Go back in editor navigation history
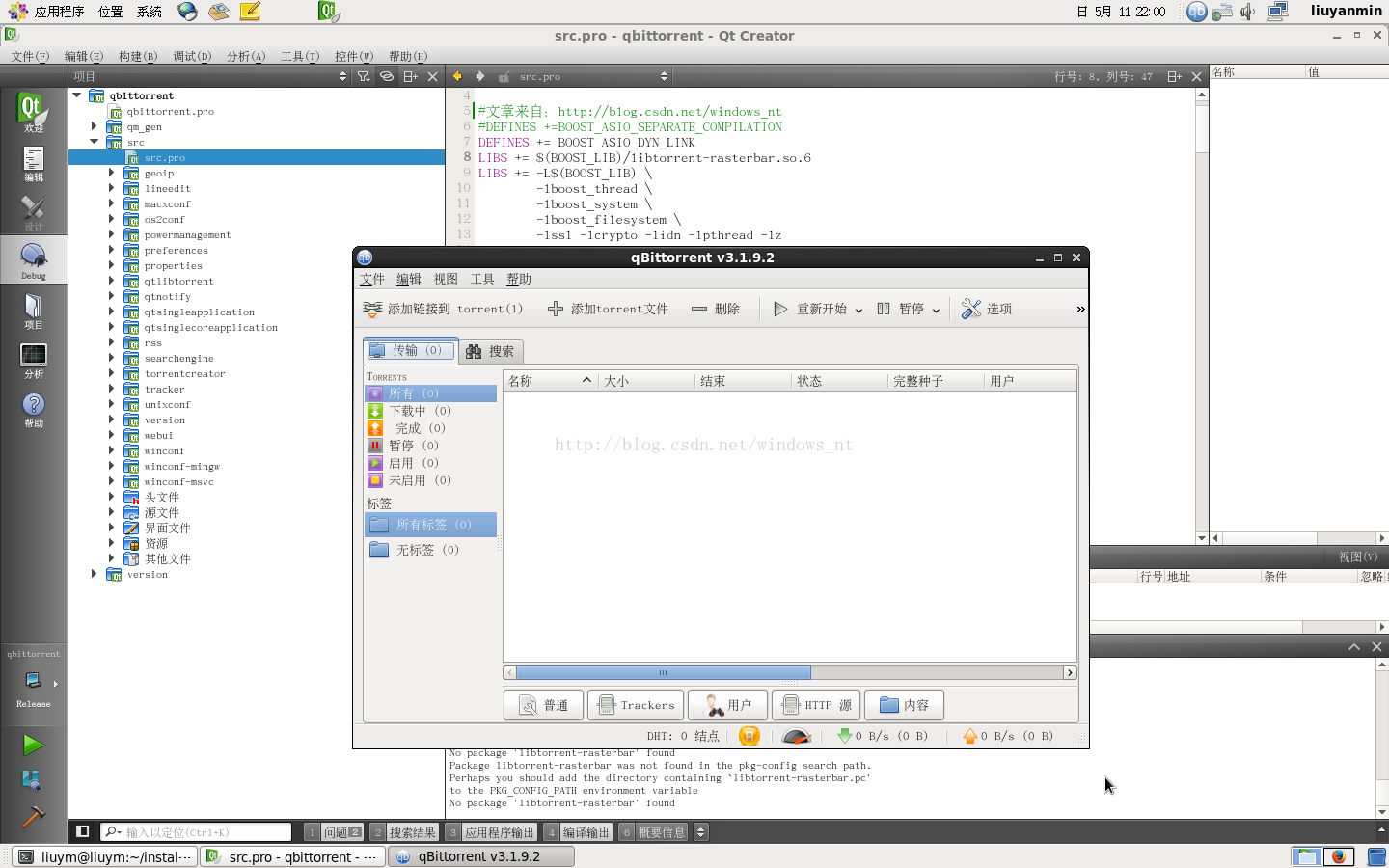The height and width of the screenshot is (868, 1389). coord(457,76)
